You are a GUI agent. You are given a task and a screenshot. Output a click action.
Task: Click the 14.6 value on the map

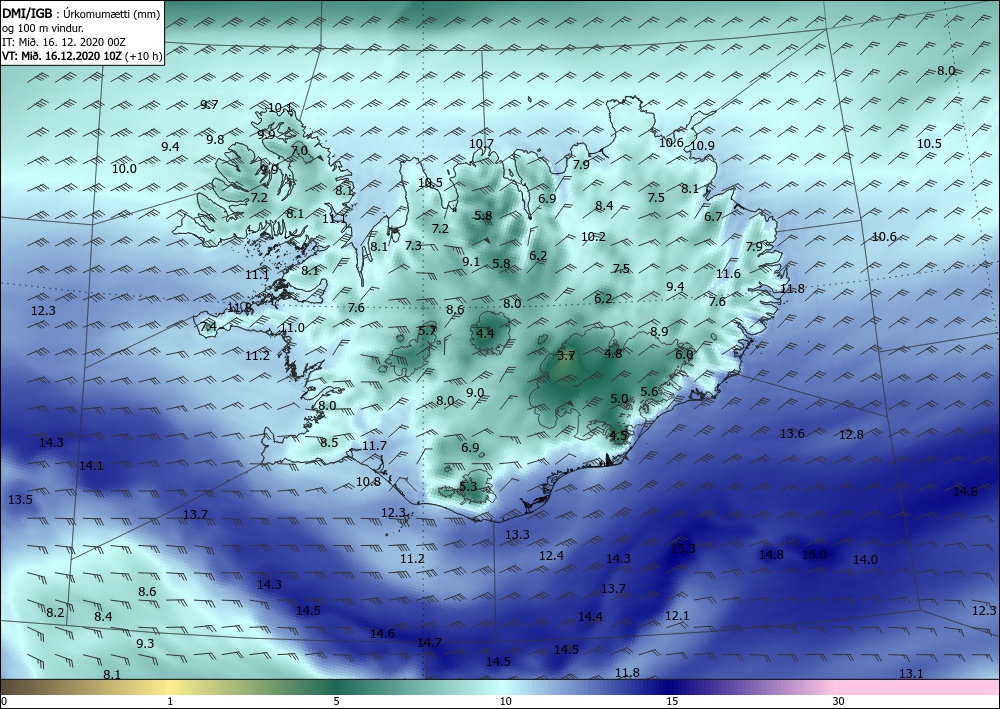[382, 634]
